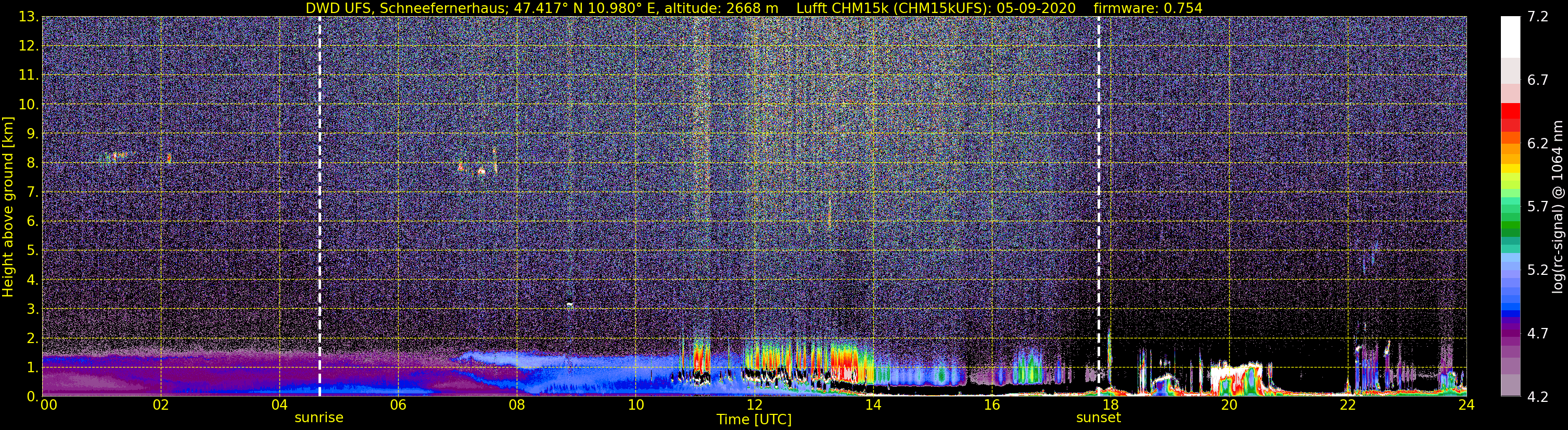Click the height axis tick '5.'
The image size is (1568, 430).
(32, 250)
